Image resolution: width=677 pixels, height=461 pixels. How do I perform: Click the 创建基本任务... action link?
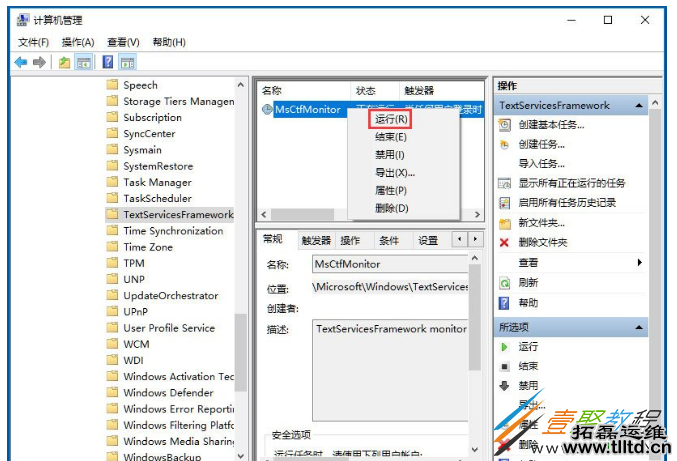(551, 125)
